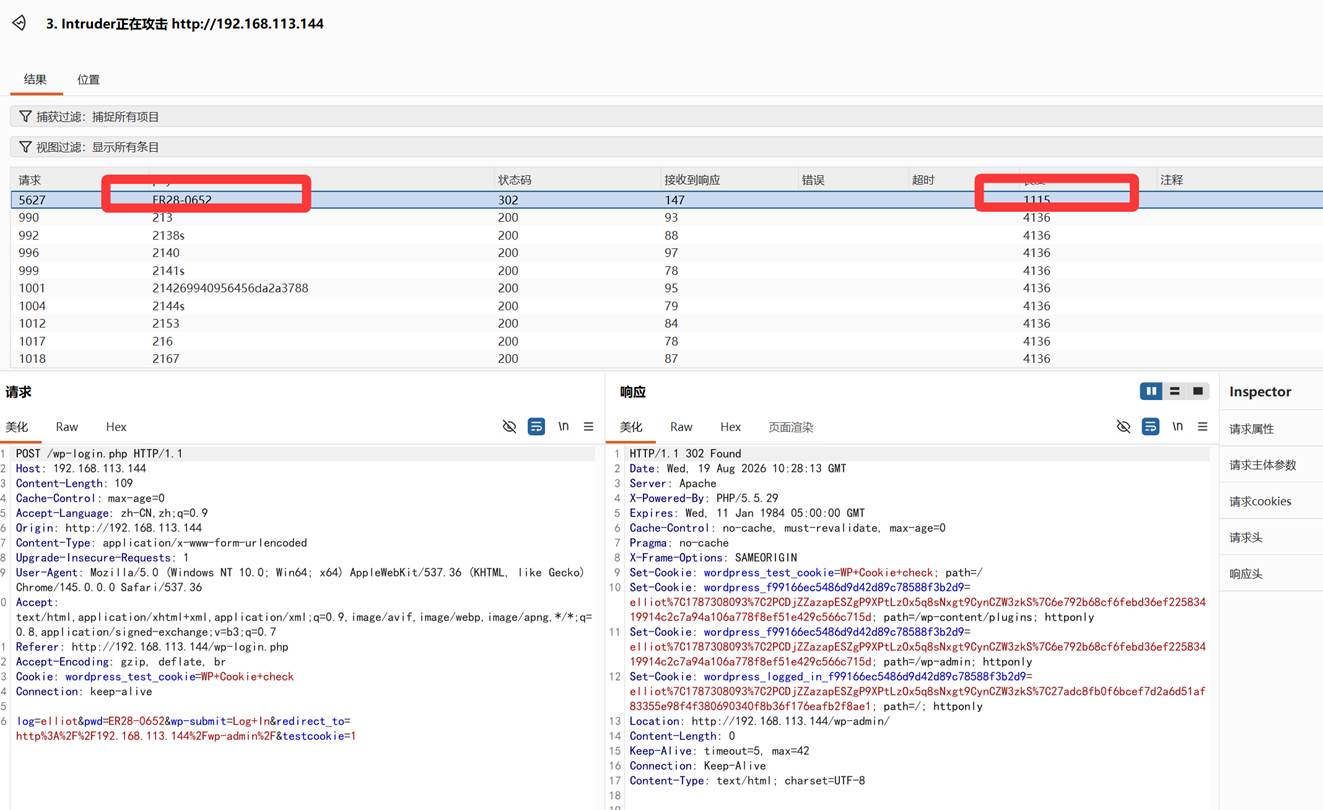Click the Referer header line in request

(x=152, y=647)
